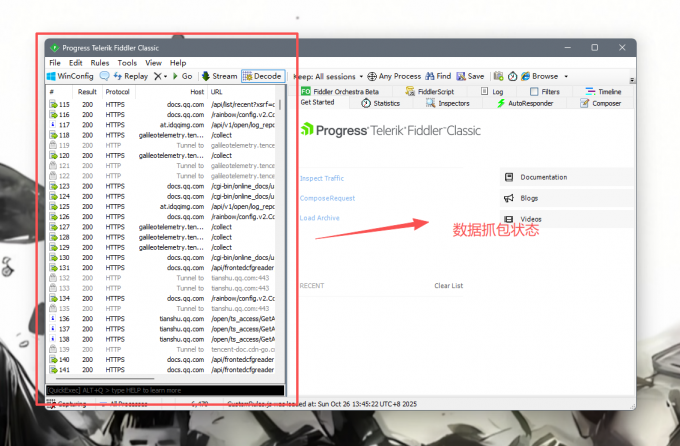Viewport: 680px width, 446px height.
Task: Open the Documentation link
Action: point(543,177)
